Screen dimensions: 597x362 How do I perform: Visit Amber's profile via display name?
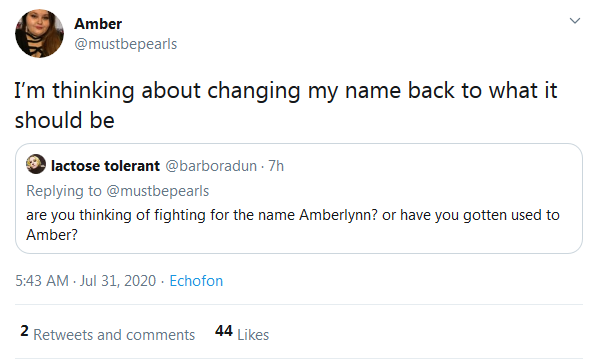[x=98, y=24]
